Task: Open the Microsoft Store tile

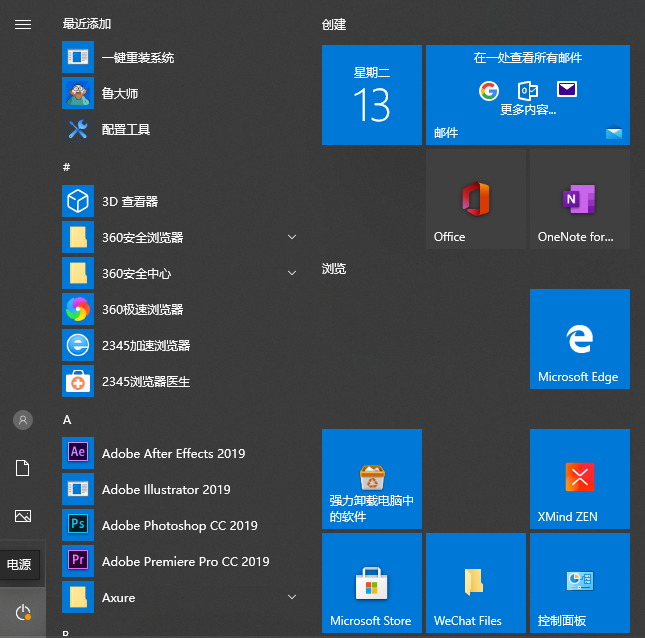Action: click(x=371, y=583)
